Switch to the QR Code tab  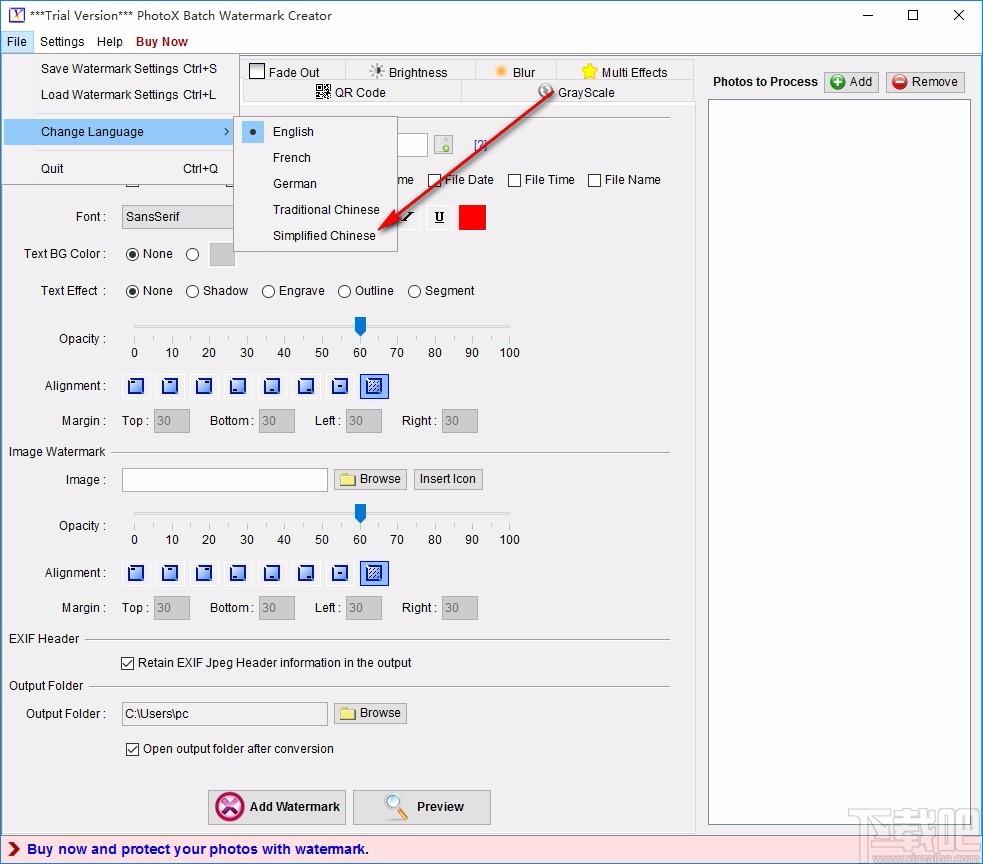click(x=352, y=92)
